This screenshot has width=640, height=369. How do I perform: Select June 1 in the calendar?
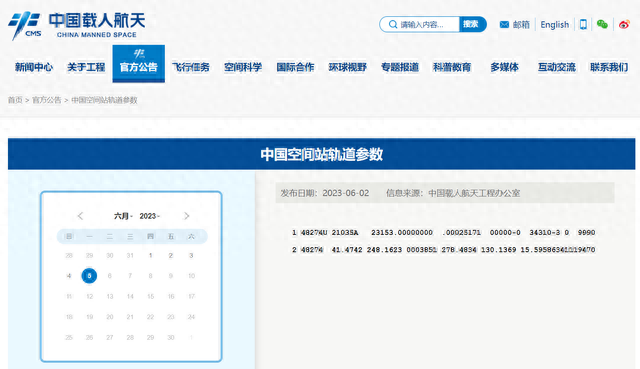(150, 256)
